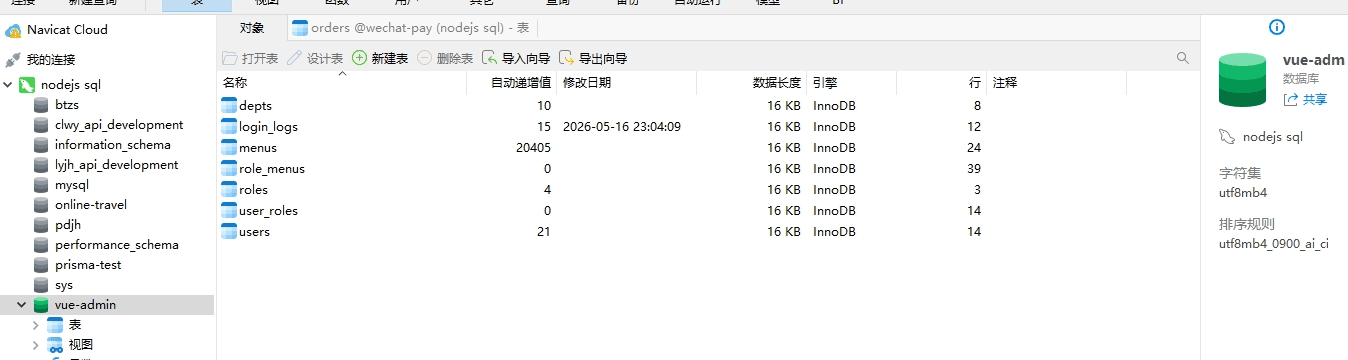Collapse the nodejs sql connection node

tap(8, 85)
